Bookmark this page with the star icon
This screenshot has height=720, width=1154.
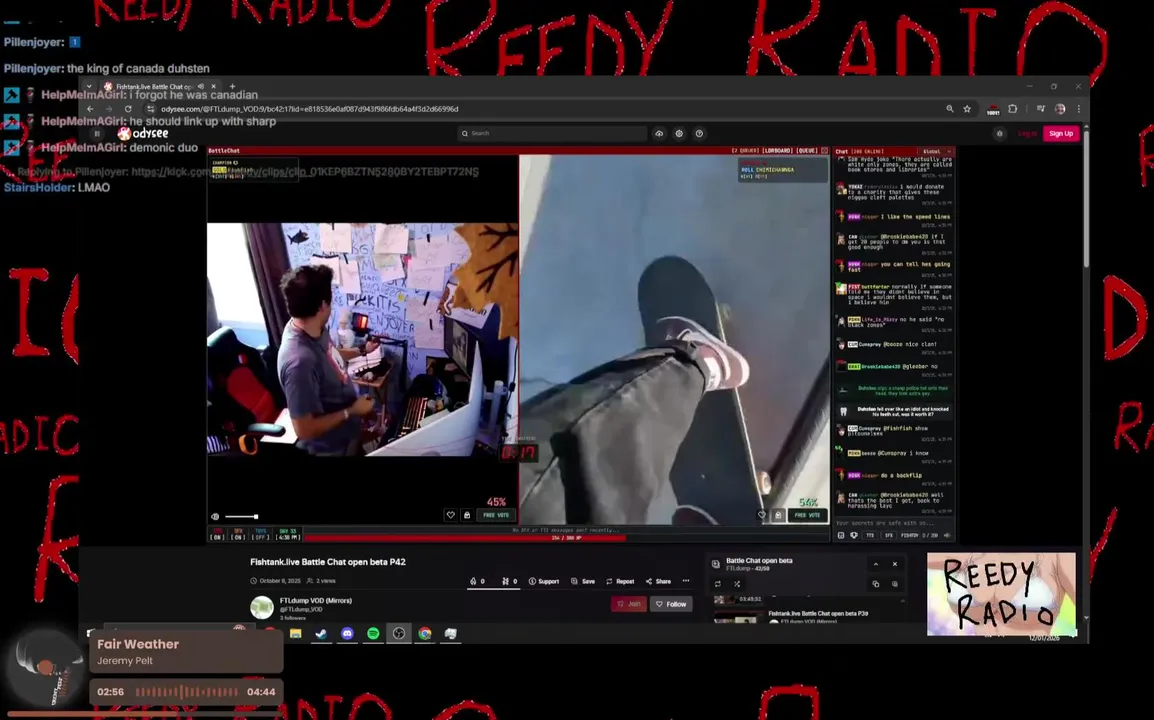(967, 109)
